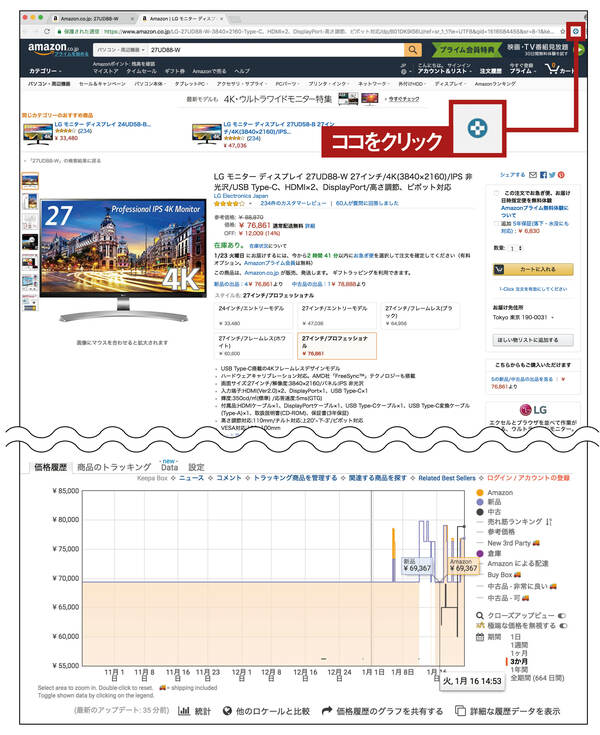The height and width of the screenshot is (735, 600).
Task: Bookmark this page with the star icon
Action: 562,31
